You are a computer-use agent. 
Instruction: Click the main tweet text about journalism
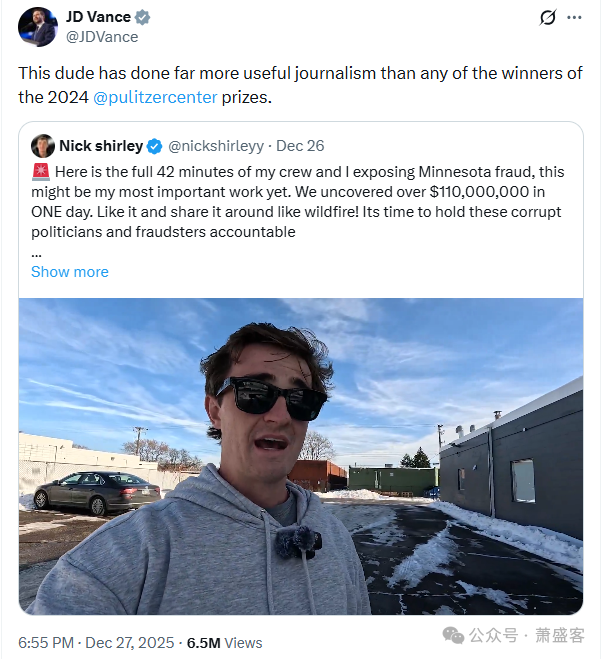[x=300, y=85]
